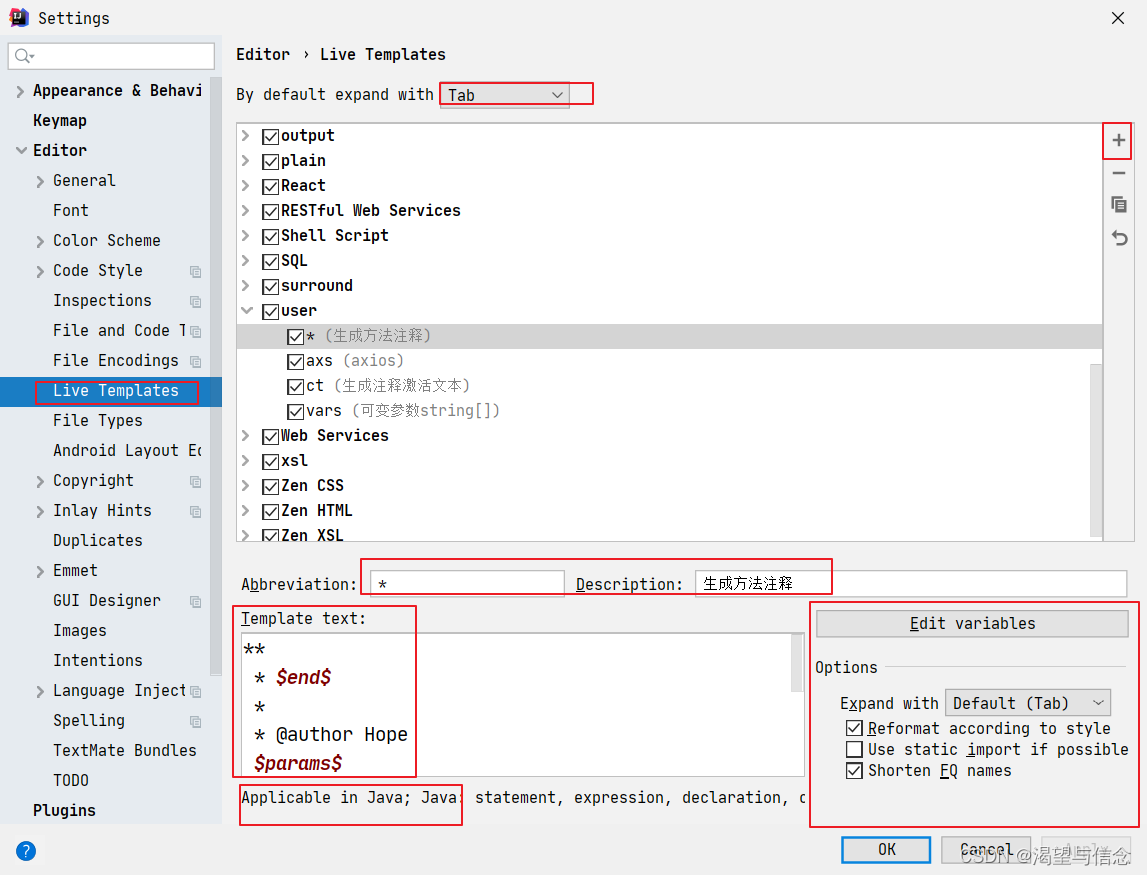Toggle the ct template checkbox

coord(296,386)
